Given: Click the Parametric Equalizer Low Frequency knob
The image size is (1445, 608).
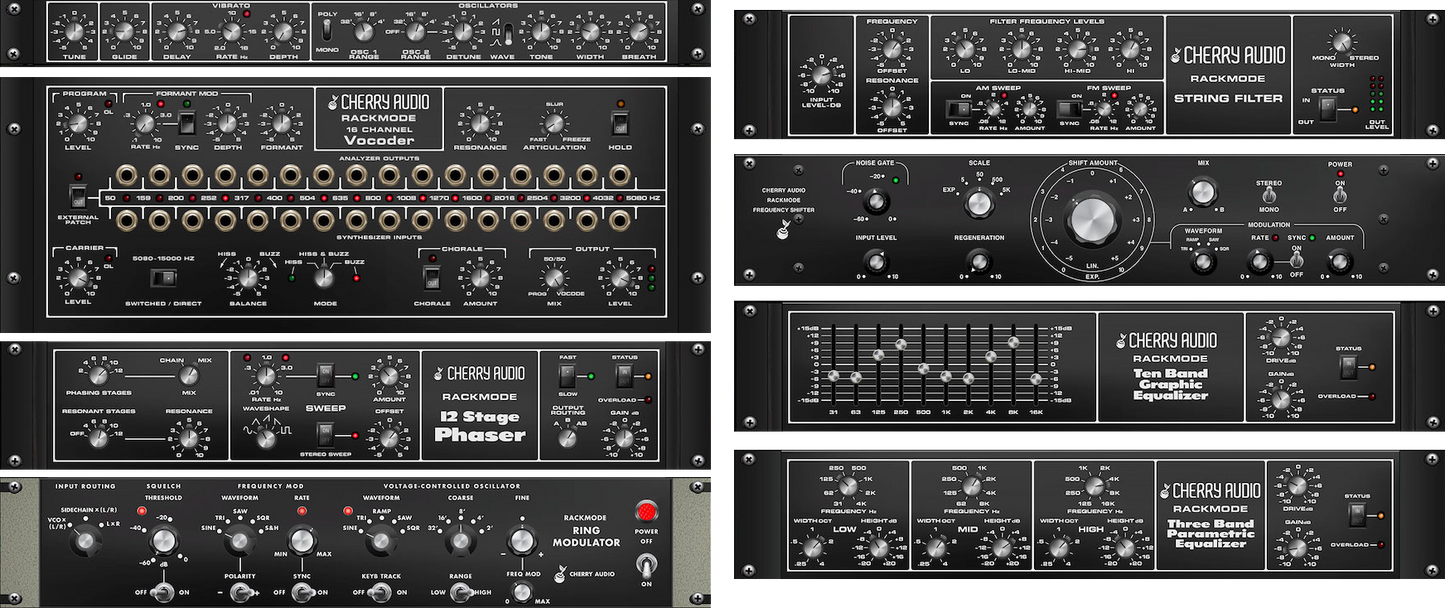Looking at the screenshot, I should 848,487.
